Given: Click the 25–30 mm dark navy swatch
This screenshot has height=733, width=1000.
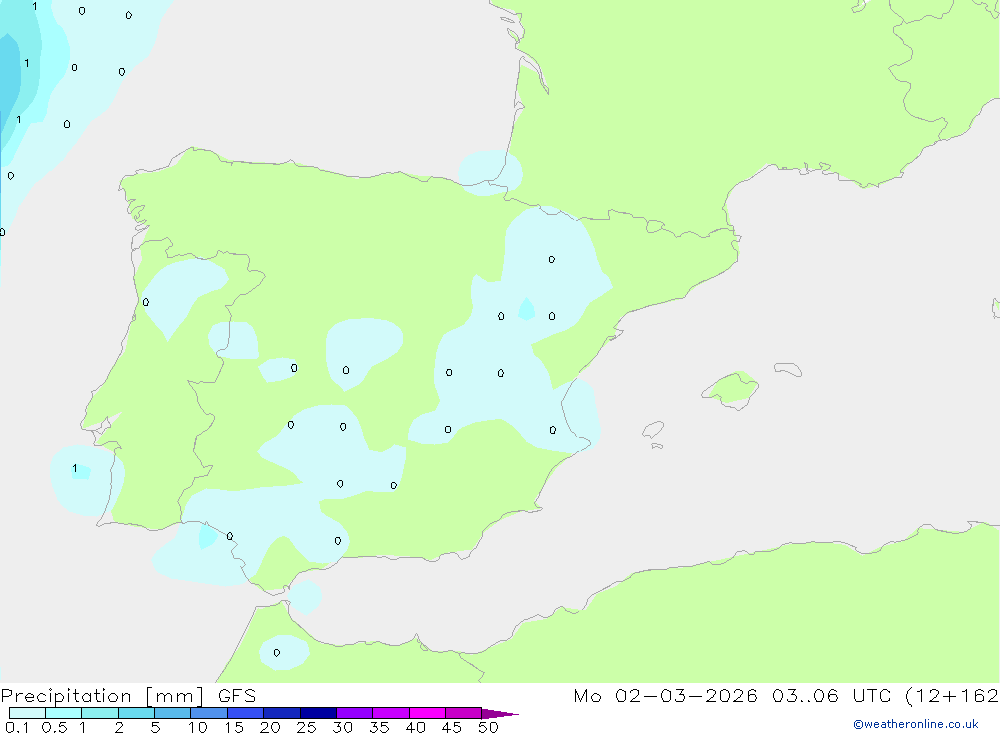Looking at the screenshot, I should [318, 713].
